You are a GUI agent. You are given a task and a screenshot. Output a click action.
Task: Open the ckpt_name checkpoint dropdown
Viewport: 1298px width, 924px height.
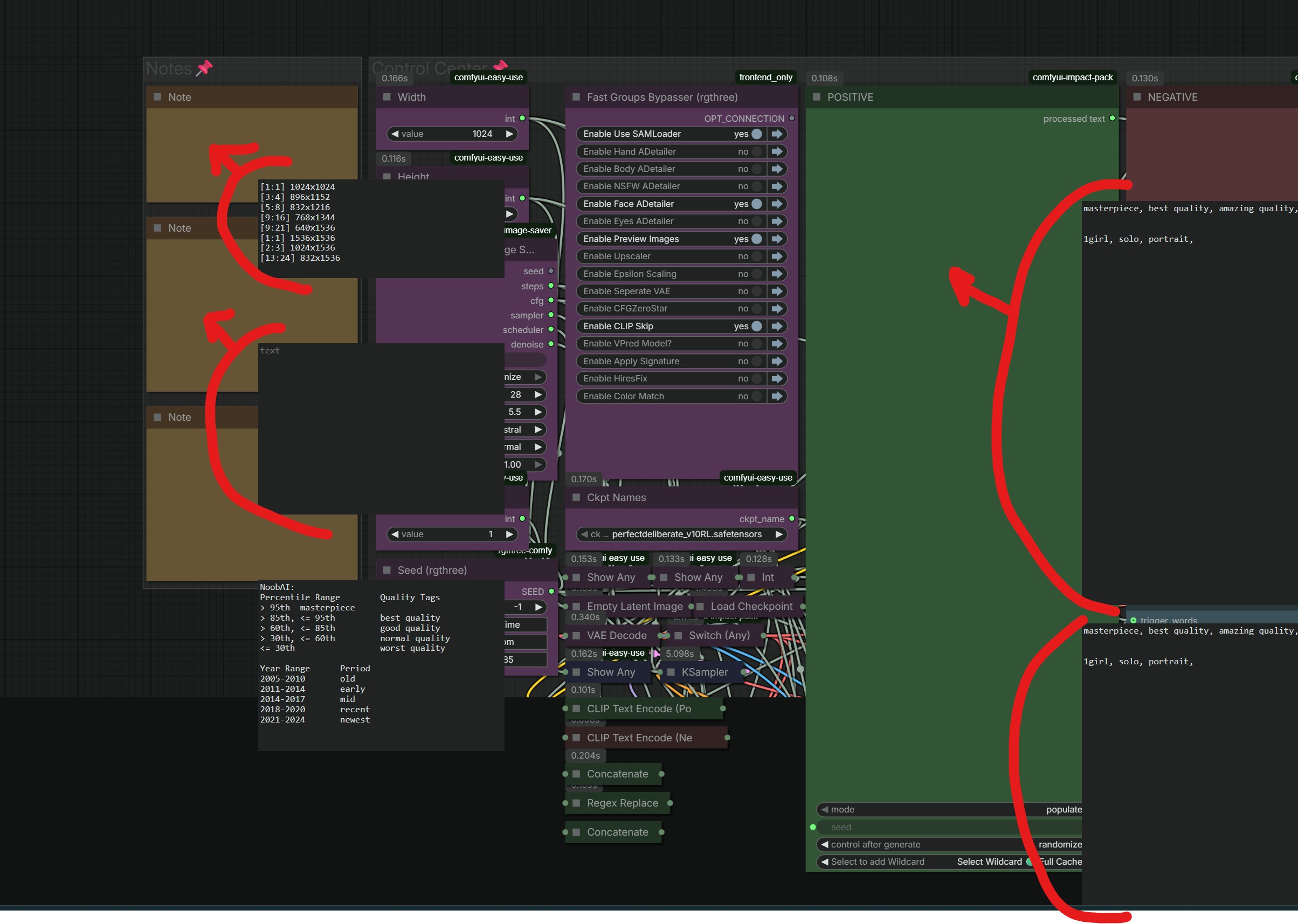[x=681, y=534]
